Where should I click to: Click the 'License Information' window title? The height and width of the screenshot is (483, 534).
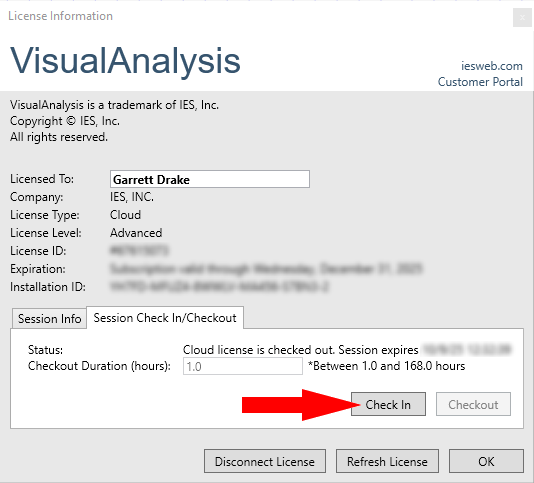pos(60,16)
